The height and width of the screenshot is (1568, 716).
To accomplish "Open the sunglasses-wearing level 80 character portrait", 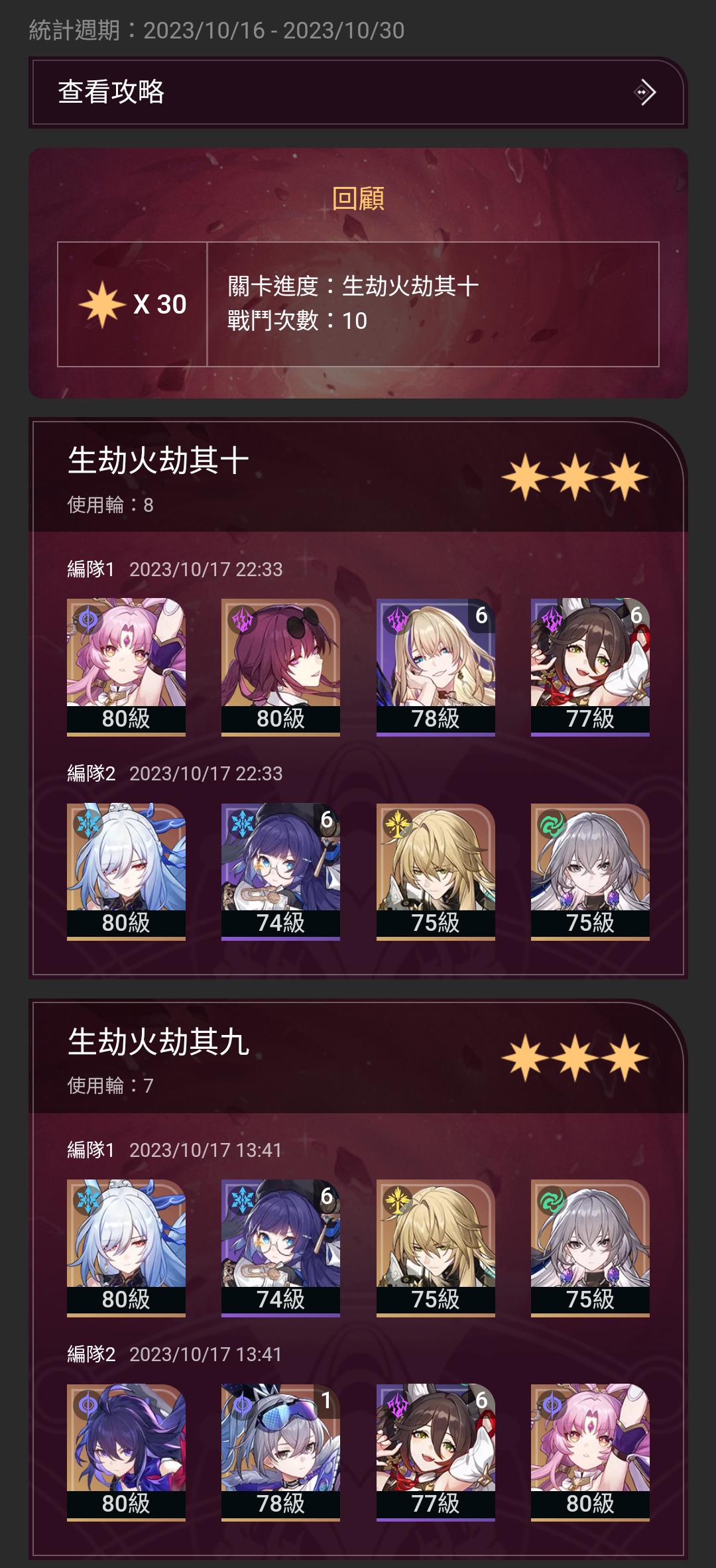I will (x=280, y=667).
